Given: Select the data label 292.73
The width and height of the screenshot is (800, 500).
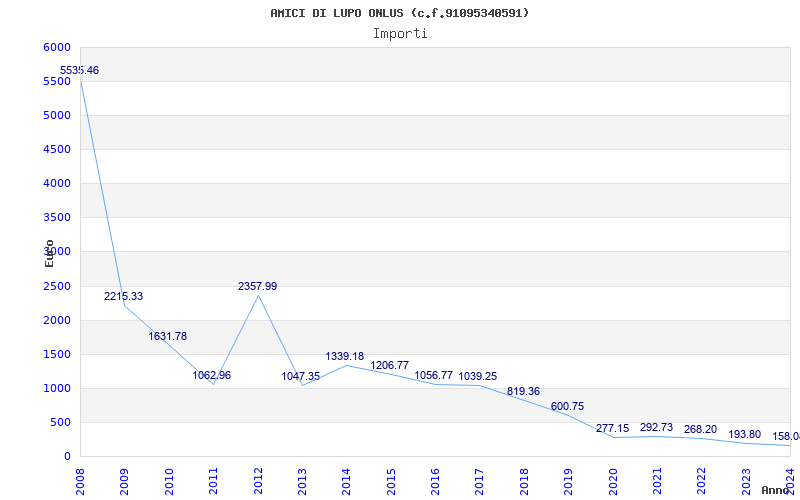Looking at the screenshot, I should 657,428.
